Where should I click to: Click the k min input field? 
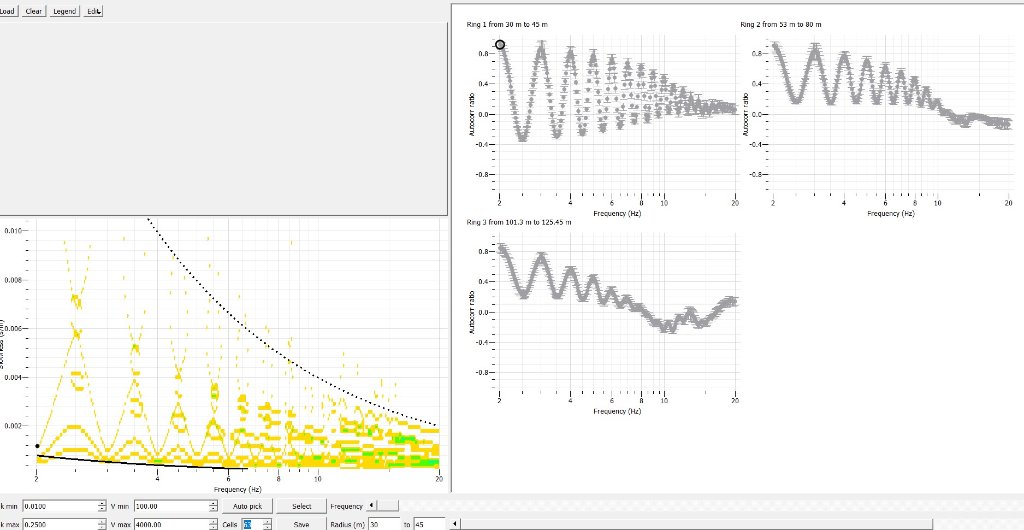pos(58,507)
